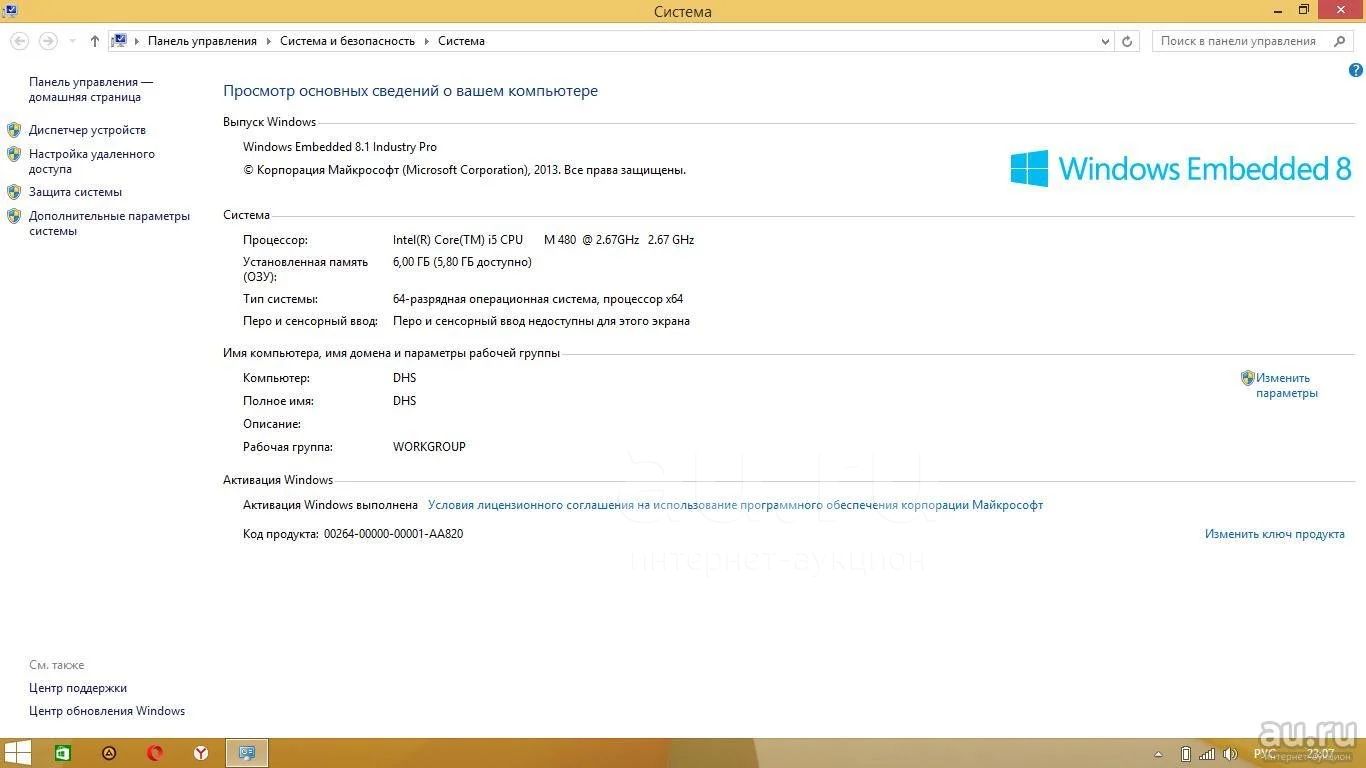Open the address bar history dropdown
This screenshot has width=1366, height=768.
coord(1105,41)
